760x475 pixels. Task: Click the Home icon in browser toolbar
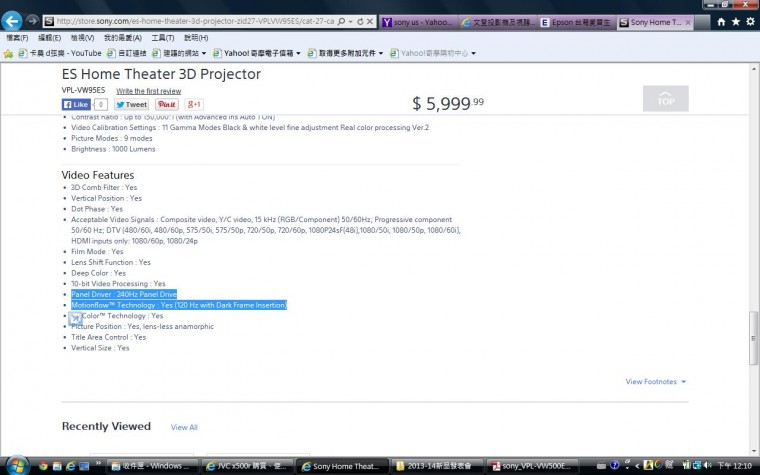[721, 20]
